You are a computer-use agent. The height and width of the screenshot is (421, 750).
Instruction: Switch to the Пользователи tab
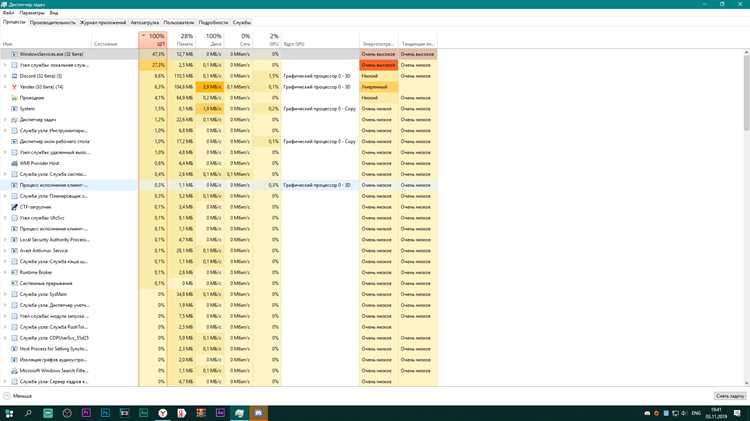[179, 22]
